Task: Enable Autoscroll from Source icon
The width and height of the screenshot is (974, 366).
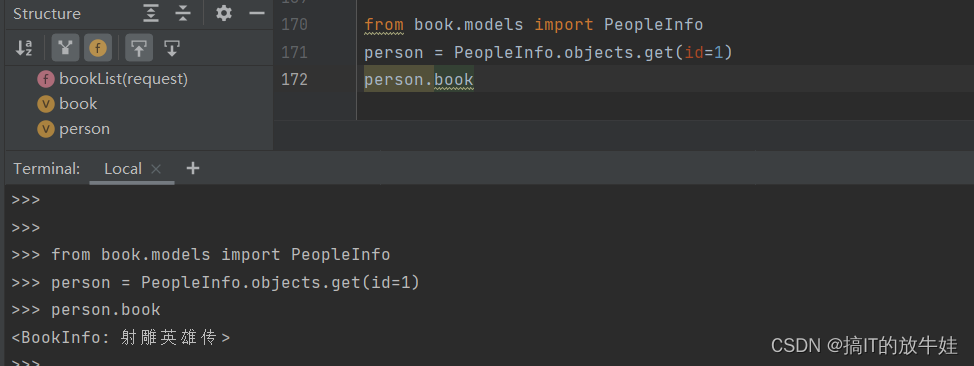Action: [172, 48]
